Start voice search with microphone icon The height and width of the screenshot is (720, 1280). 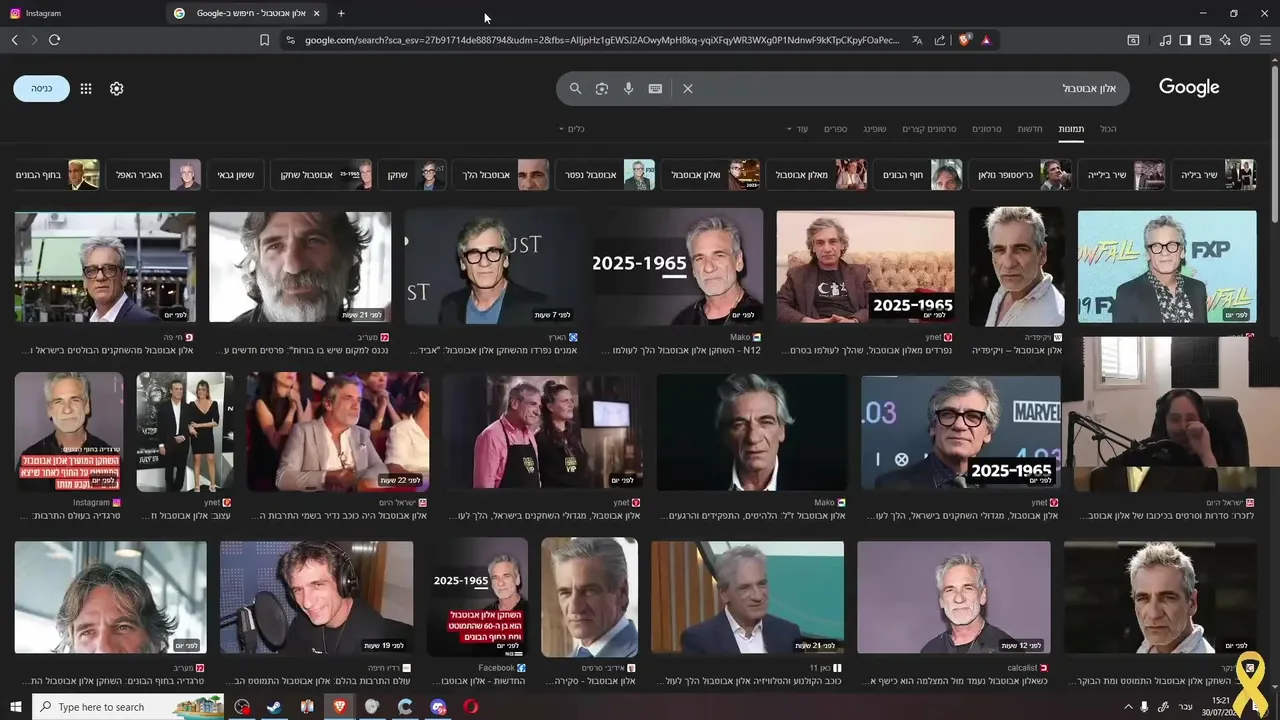[x=628, y=88]
